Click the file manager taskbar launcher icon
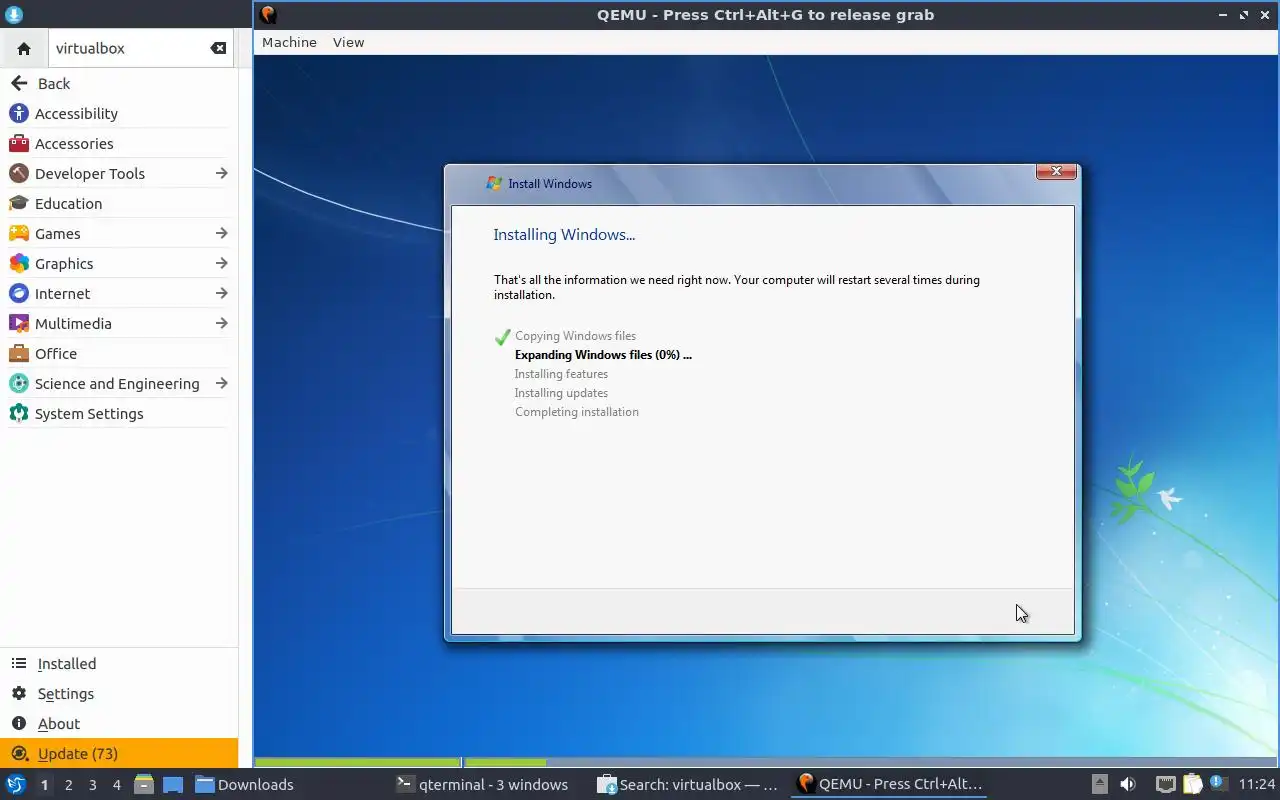 (x=144, y=785)
